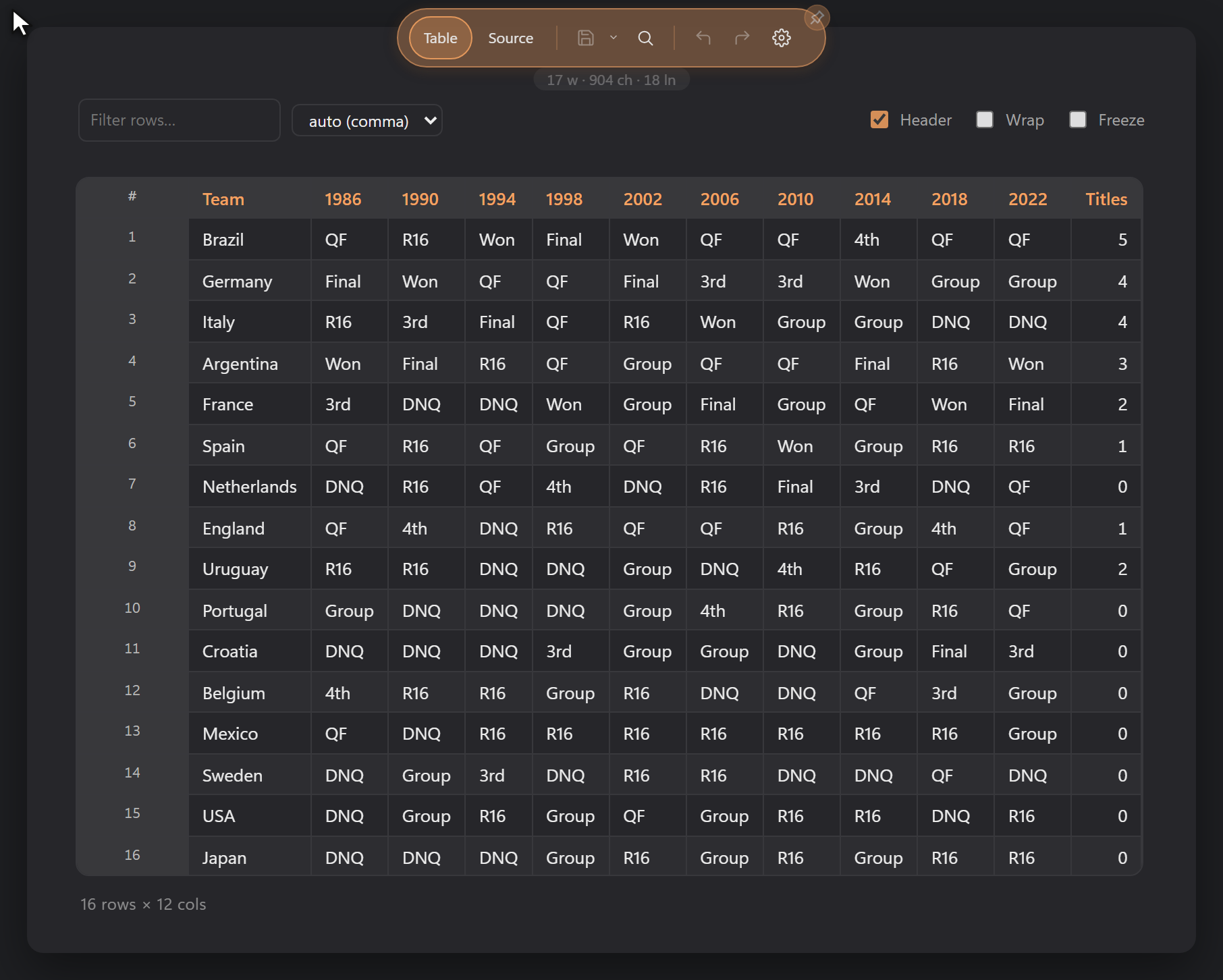Screen dimensions: 1223x980
Task: Select the Portugal team cell
Action: (x=250, y=611)
